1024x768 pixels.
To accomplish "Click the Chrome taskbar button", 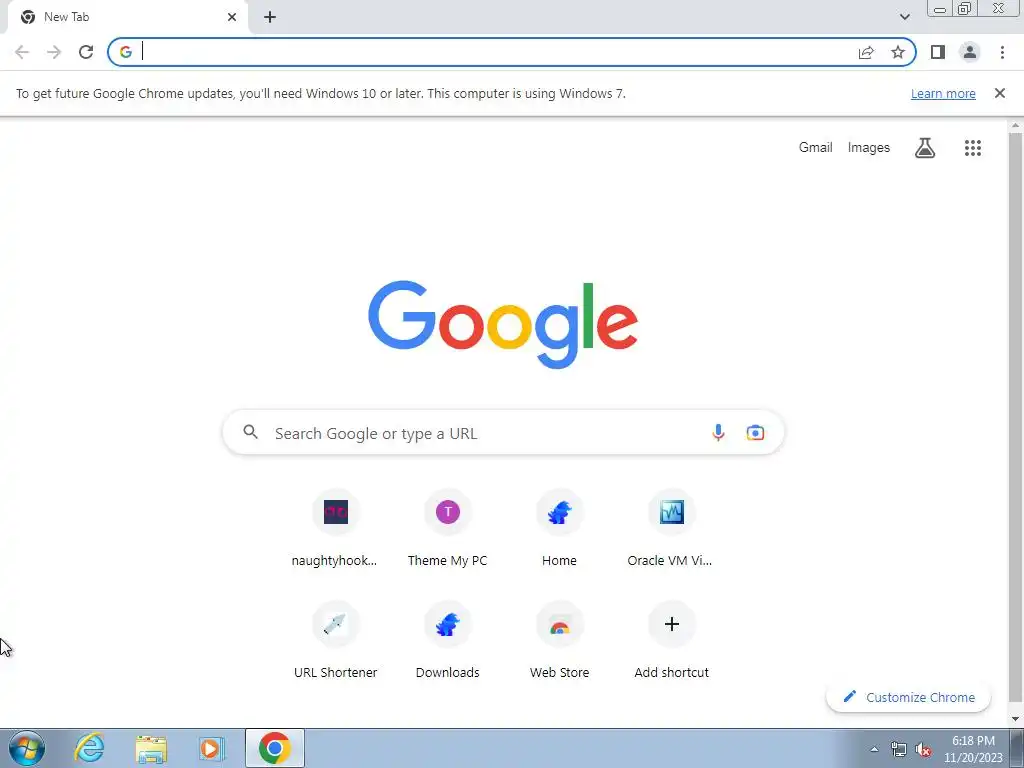I will [x=275, y=748].
